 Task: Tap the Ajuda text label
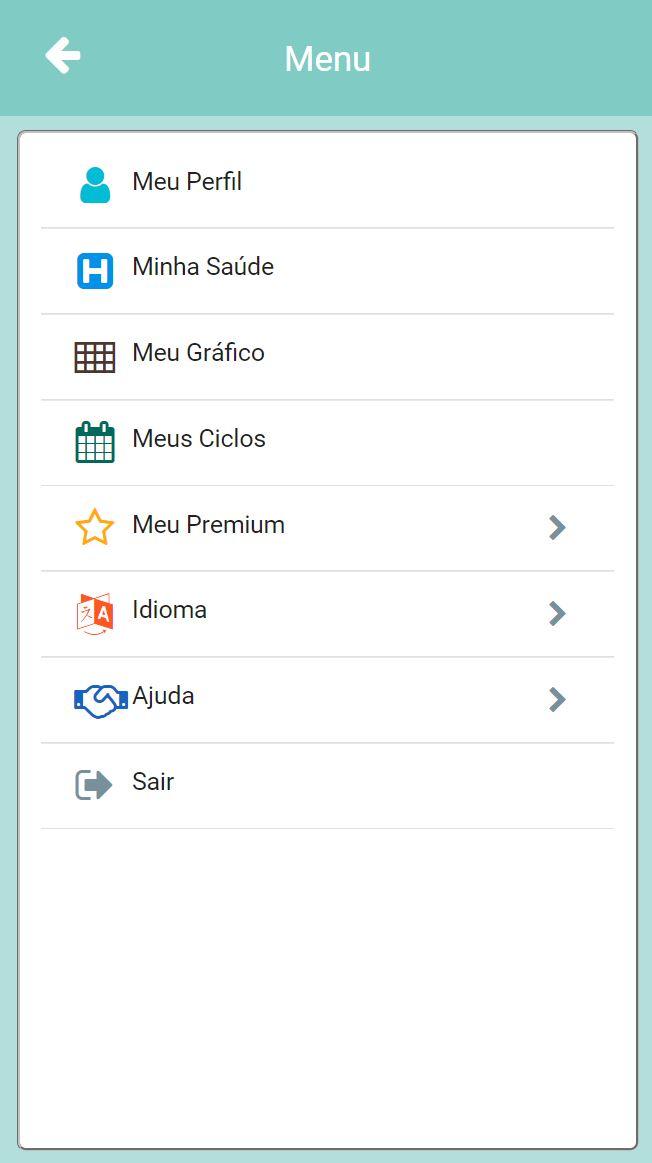tap(163, 696)
